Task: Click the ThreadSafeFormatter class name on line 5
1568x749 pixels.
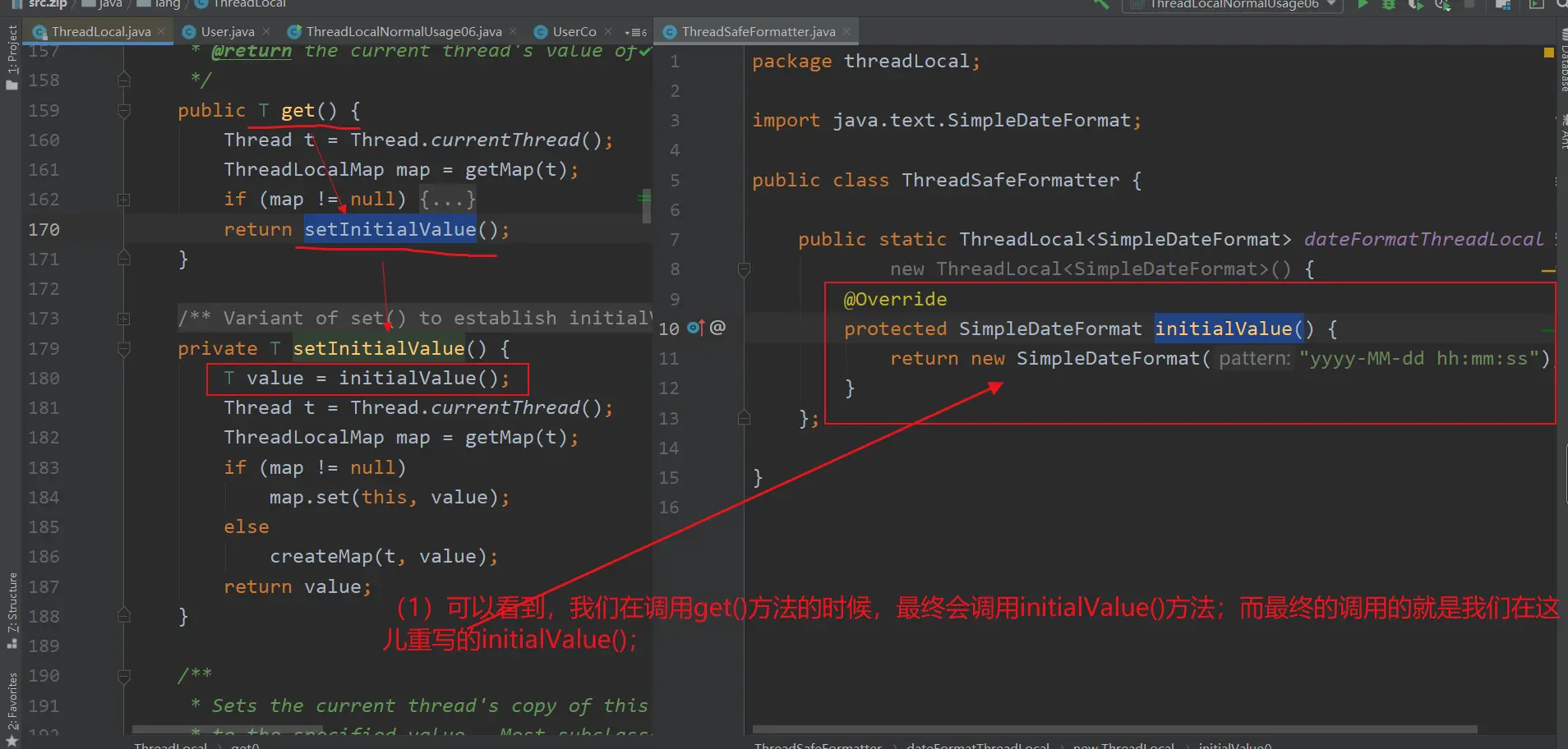Action: [1010, 181]
